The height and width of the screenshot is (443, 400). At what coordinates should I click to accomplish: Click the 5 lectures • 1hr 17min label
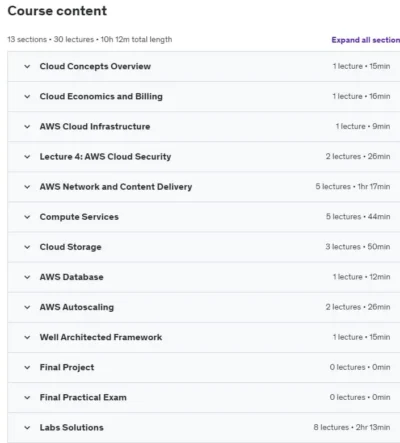353,187
